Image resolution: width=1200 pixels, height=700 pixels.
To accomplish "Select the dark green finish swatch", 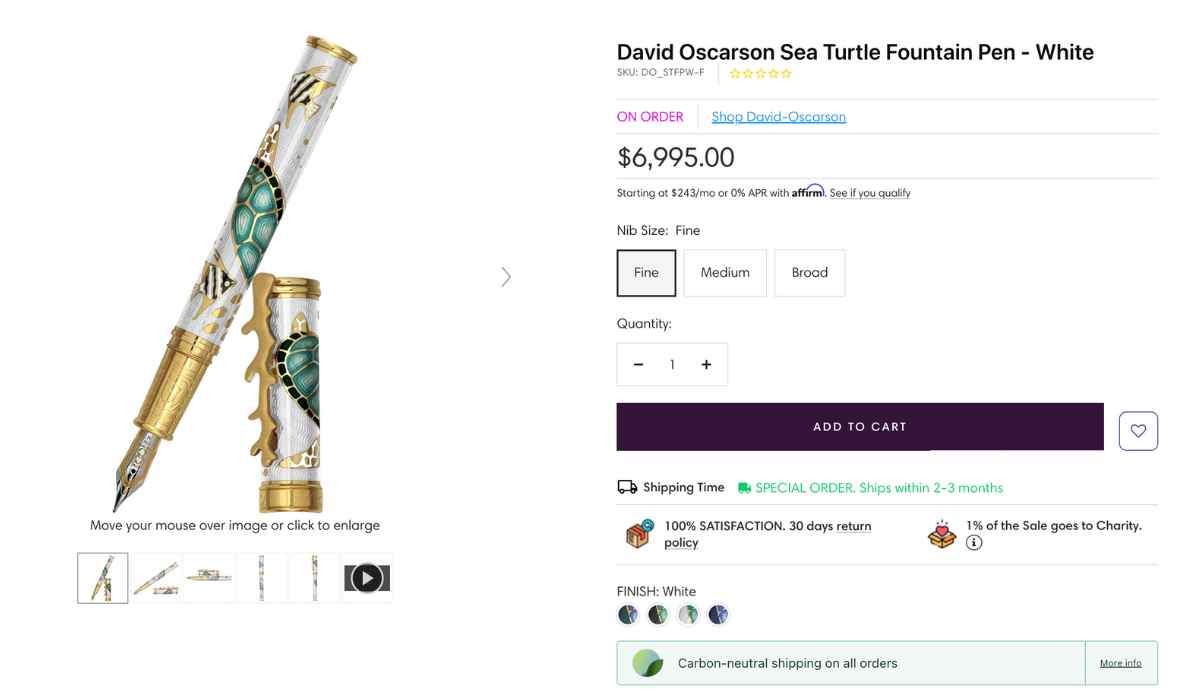I will click(x=657, y=614).
